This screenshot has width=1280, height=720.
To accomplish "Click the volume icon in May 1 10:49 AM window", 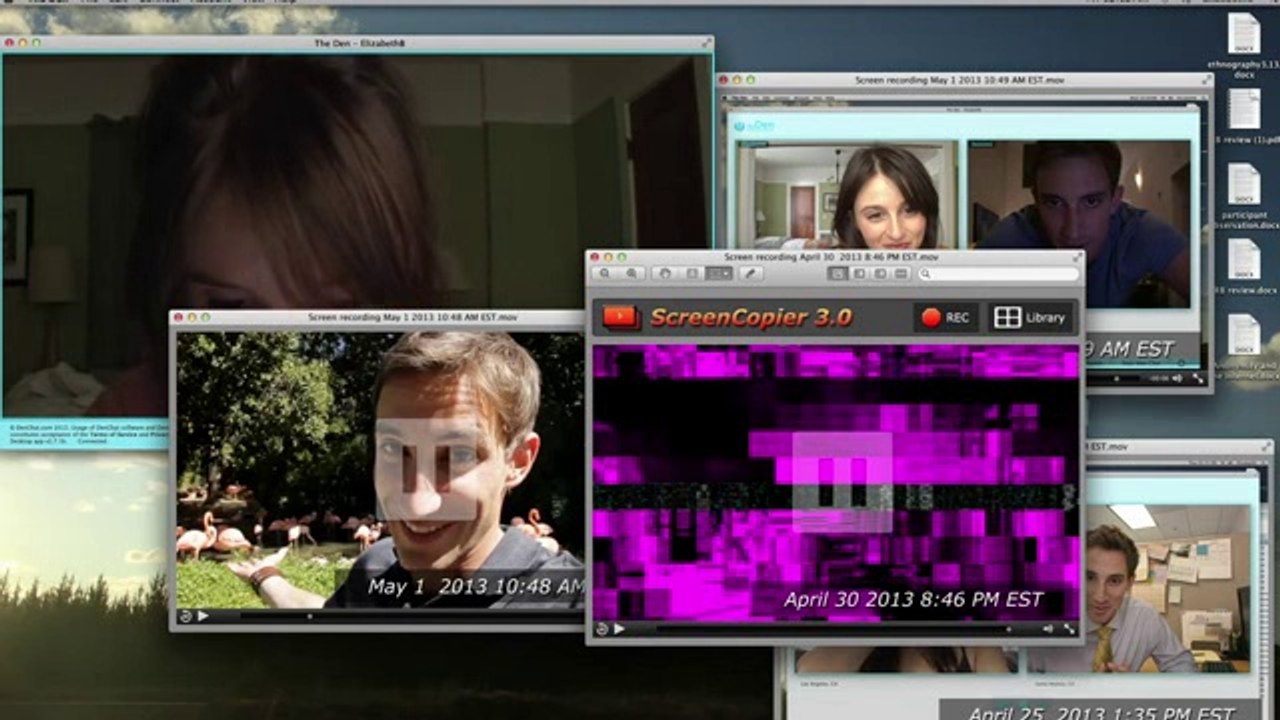I will coord(1177,378).
